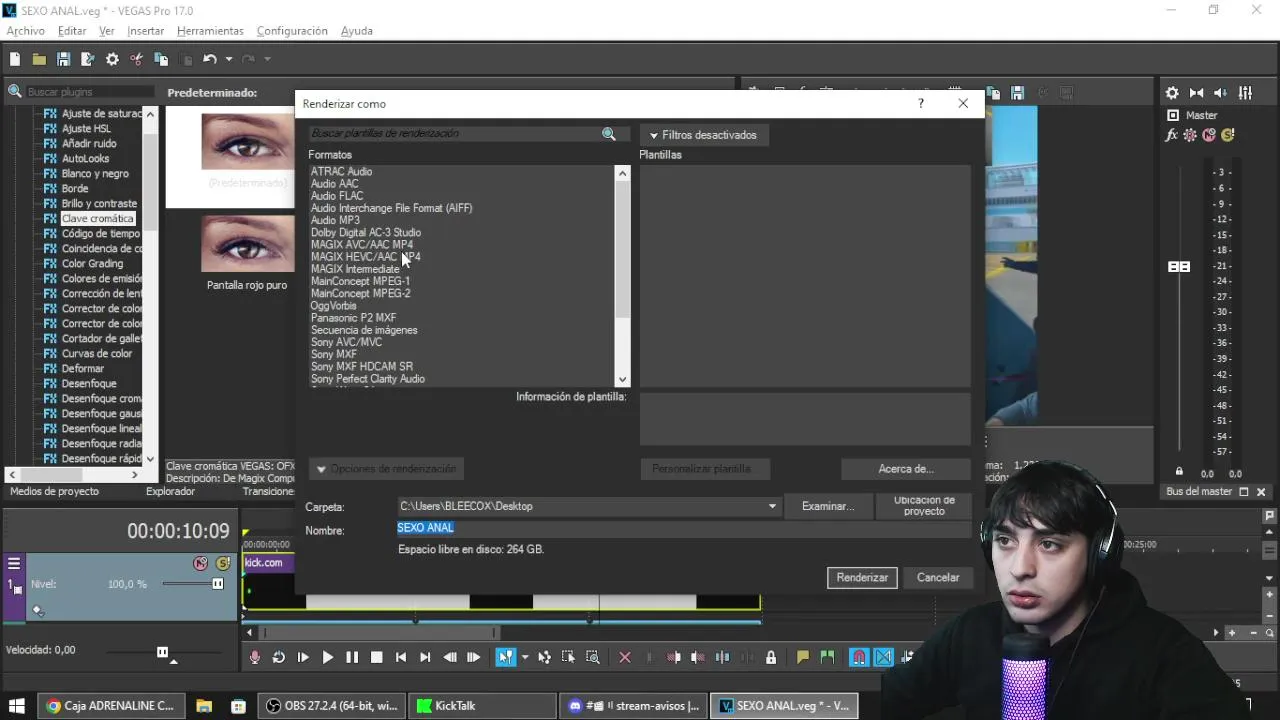
Task: Click the Renderizar button
Action: click(x=862, y=578)
